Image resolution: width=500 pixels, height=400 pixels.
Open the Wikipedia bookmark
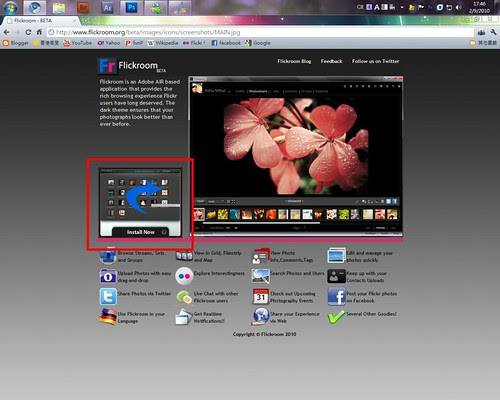[163, 43]
